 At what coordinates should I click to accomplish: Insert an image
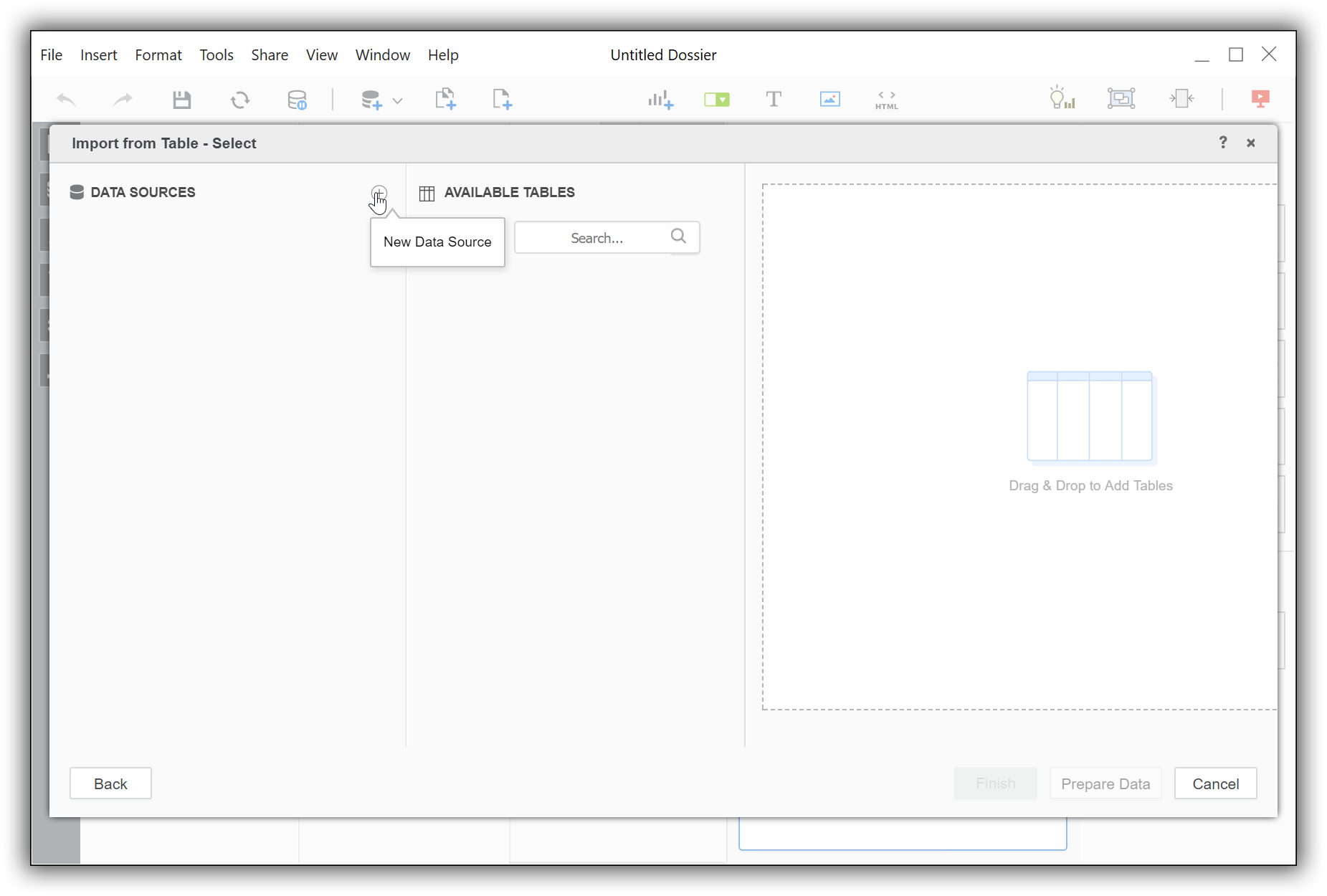point(829,100)
